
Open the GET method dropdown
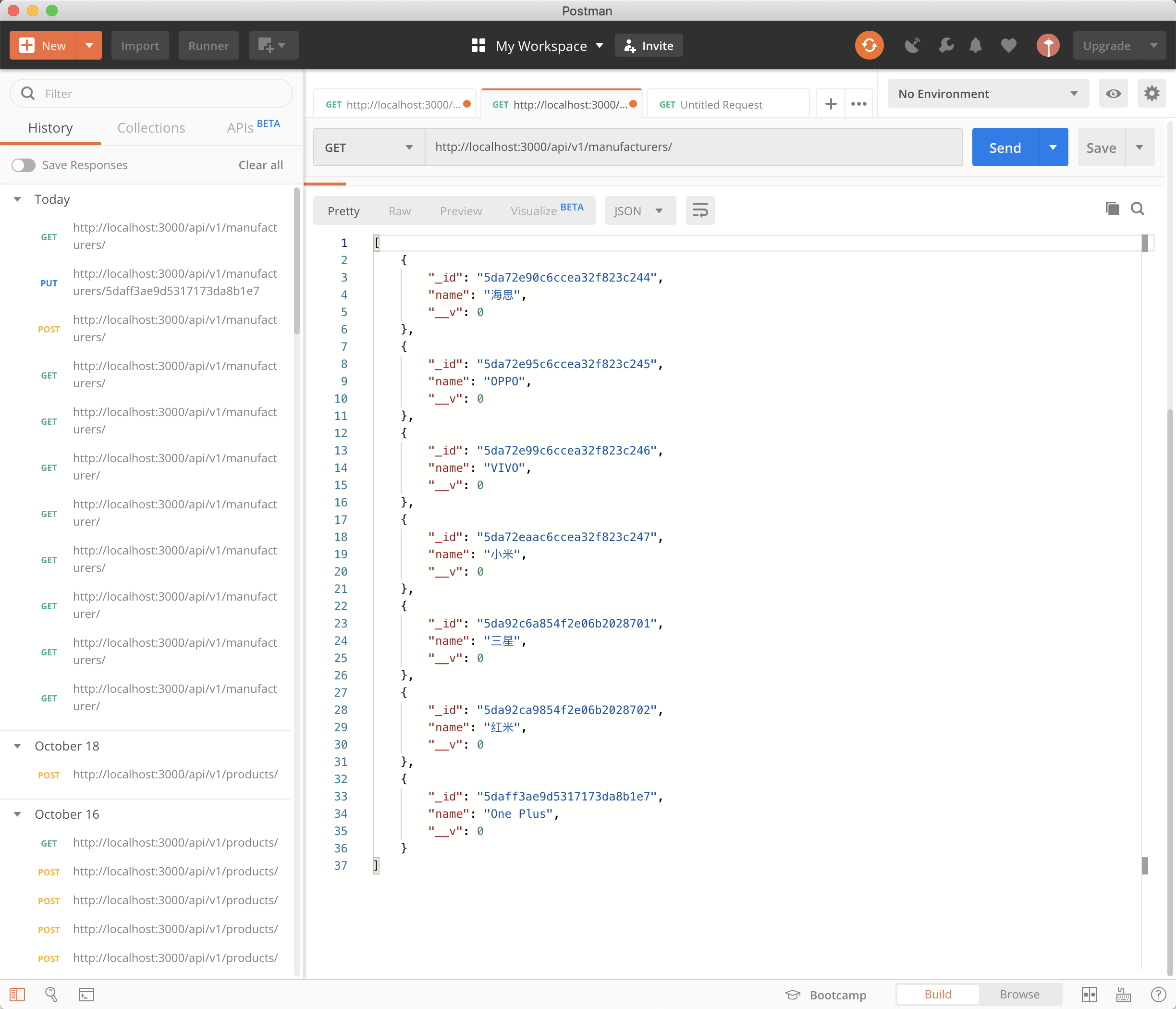pos(368,148)
